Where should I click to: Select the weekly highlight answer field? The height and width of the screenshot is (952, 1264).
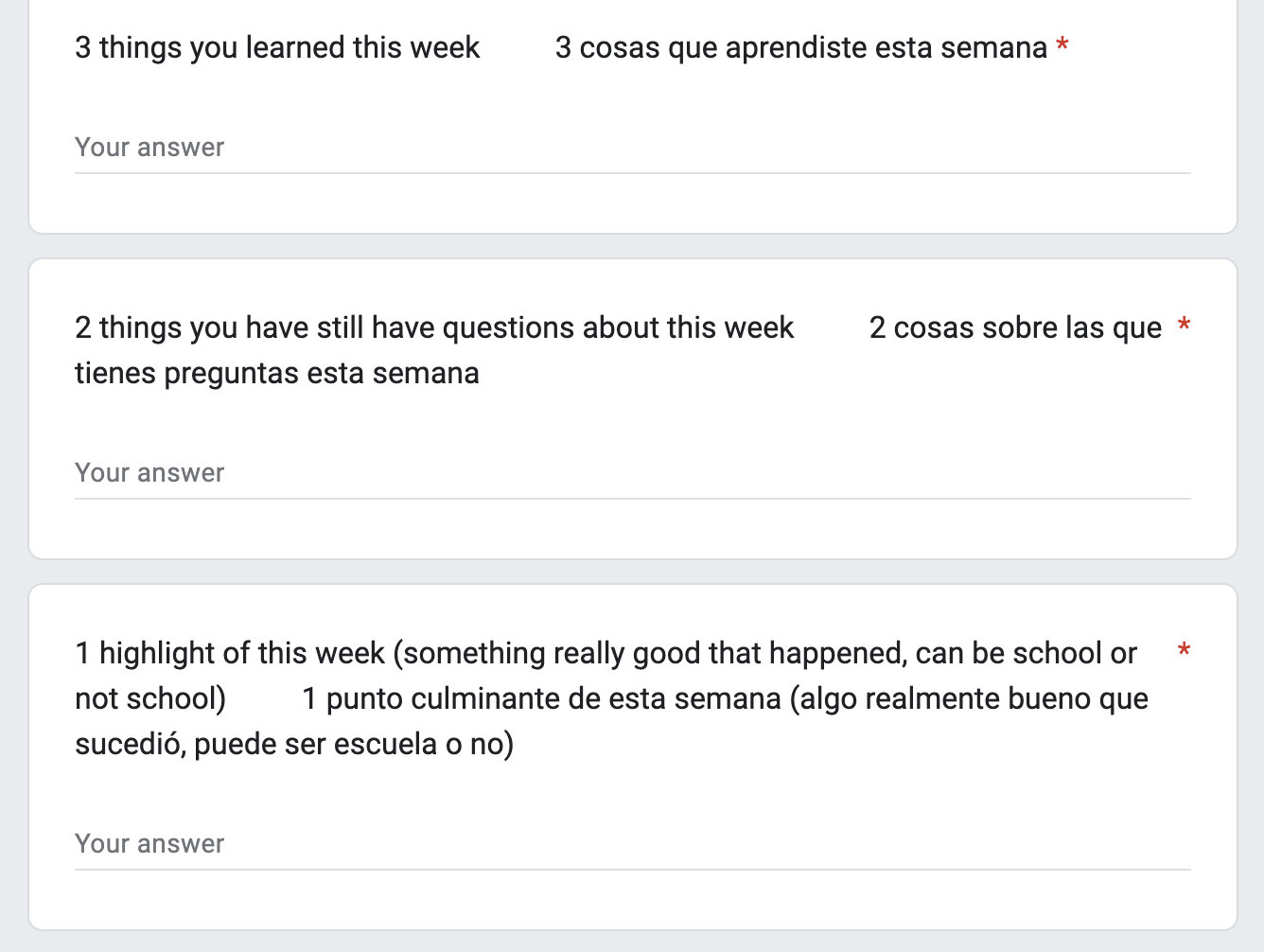point(632,844)
